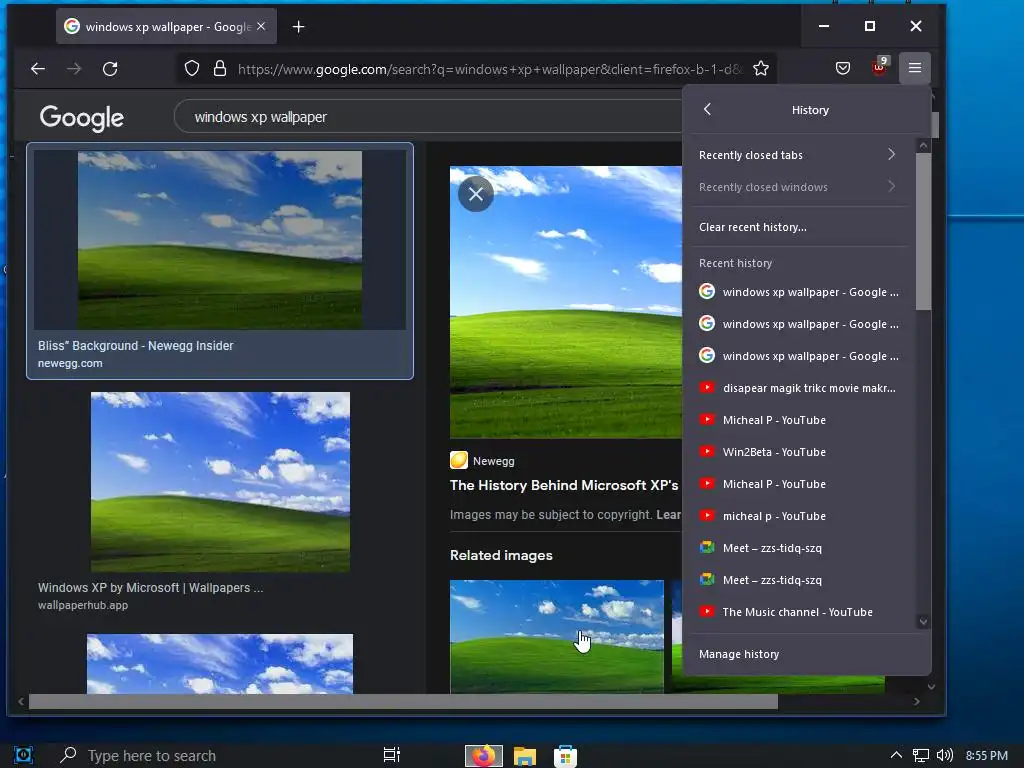Click the partially visible third result thumbnail

coord(220,664)
